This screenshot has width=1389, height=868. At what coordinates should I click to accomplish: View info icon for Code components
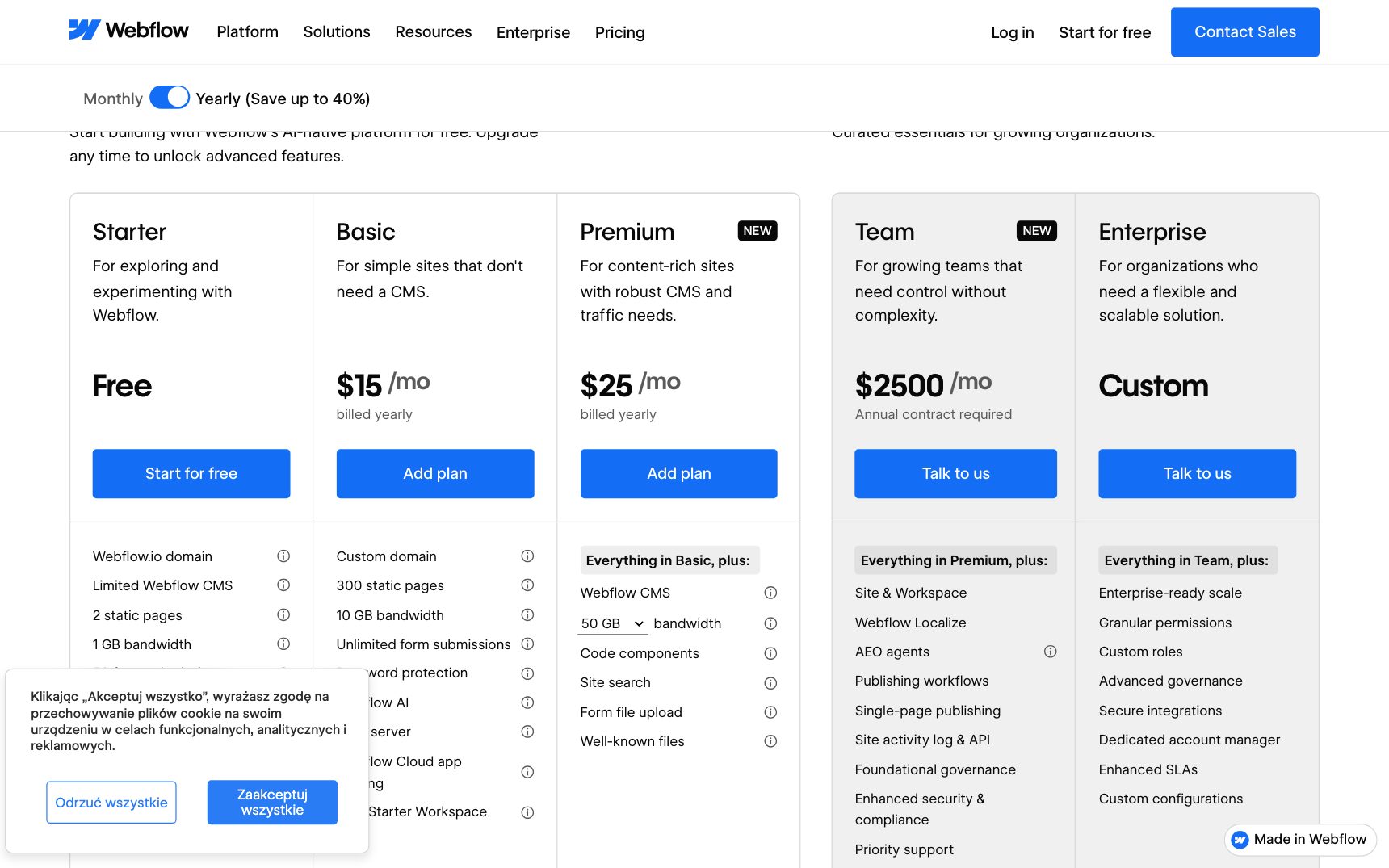(770, 653)
